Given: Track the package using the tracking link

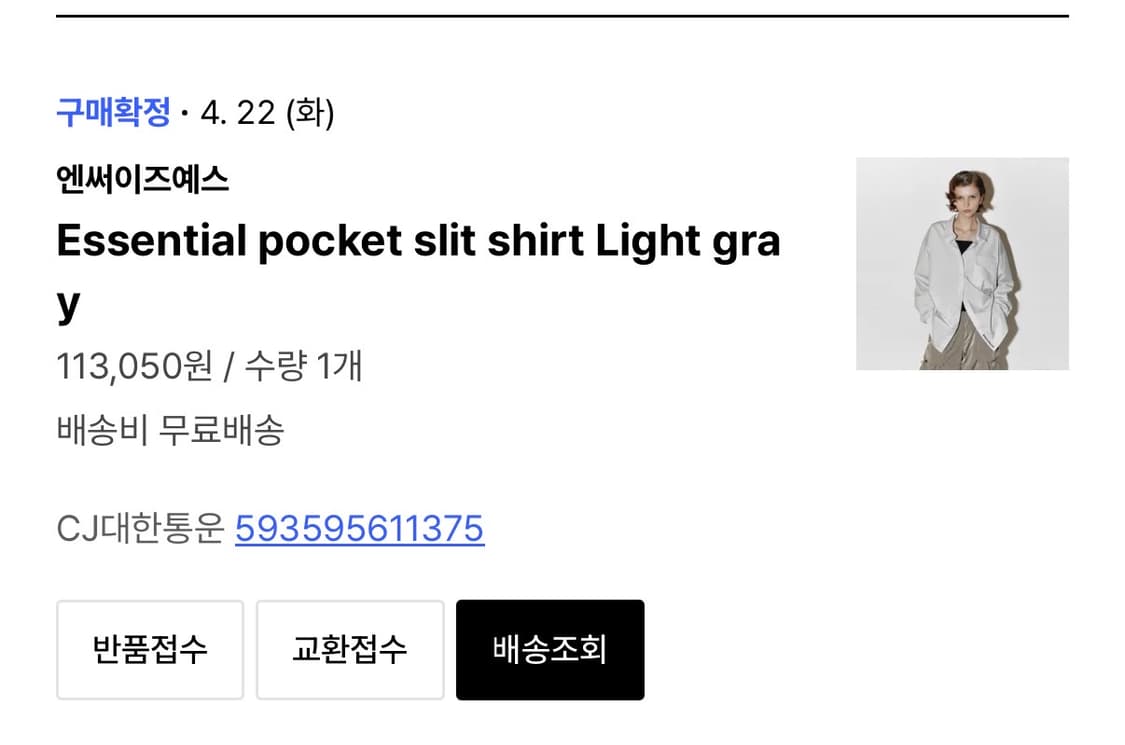Looking at the screenshot, I should (358, 529).
